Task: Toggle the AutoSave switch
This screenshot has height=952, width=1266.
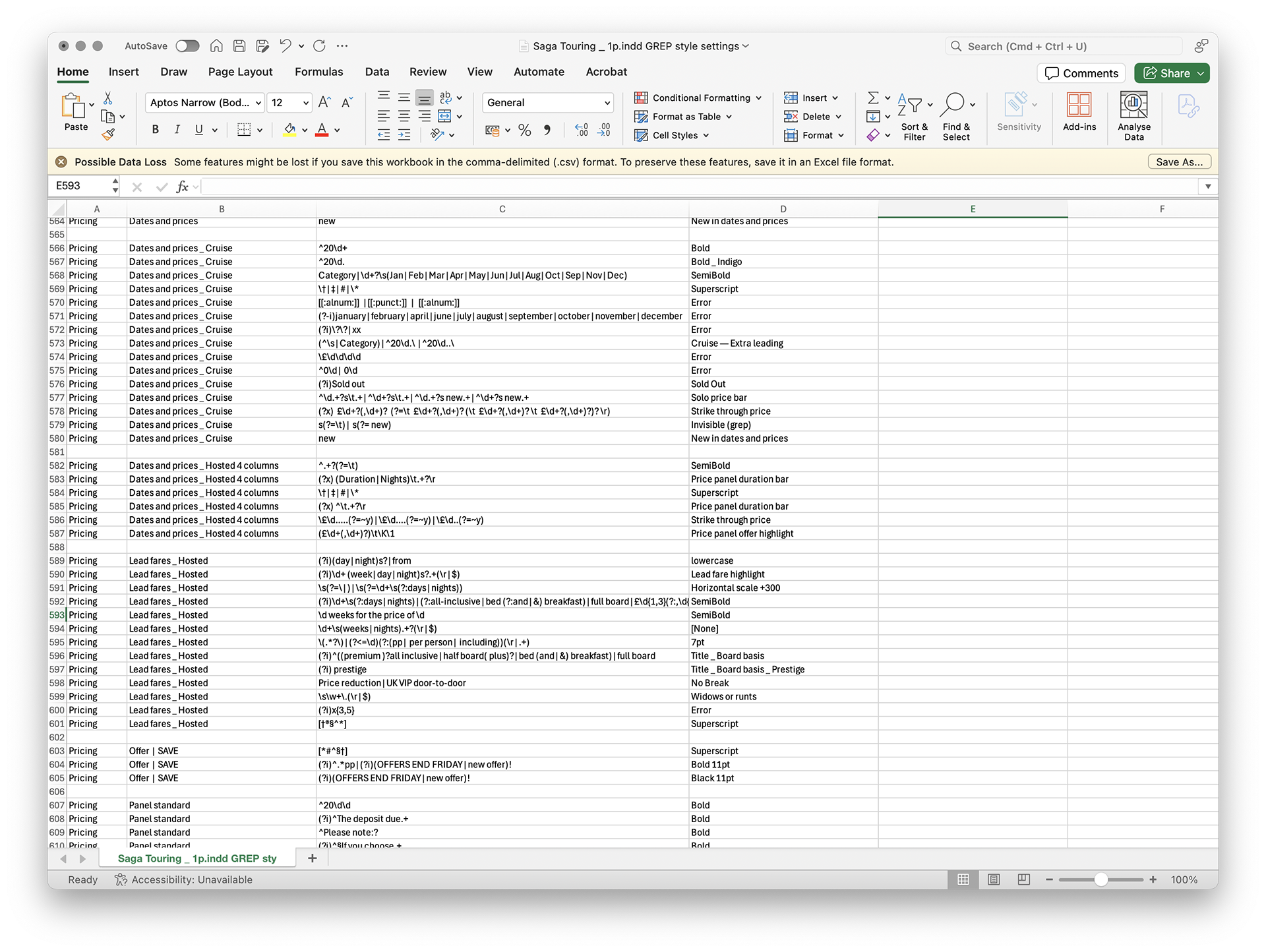Action: 187,45
